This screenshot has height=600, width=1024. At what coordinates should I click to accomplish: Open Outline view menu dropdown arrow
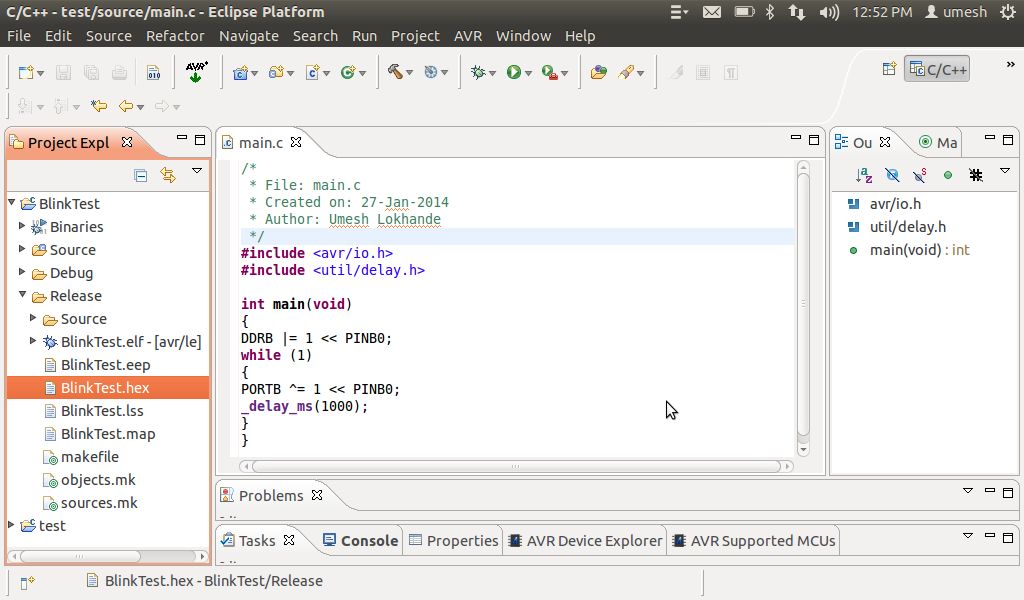click(1005, 171)
